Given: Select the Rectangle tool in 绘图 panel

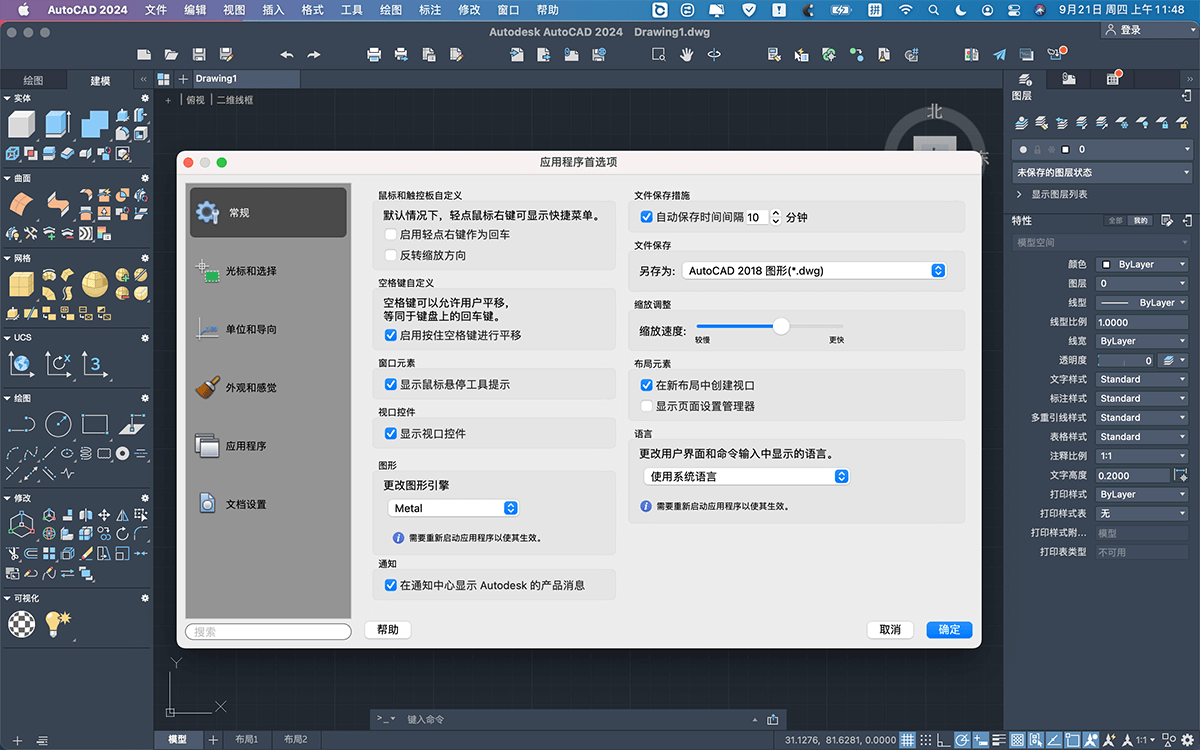Looking at the screenshot, I should tap(94, 423).
